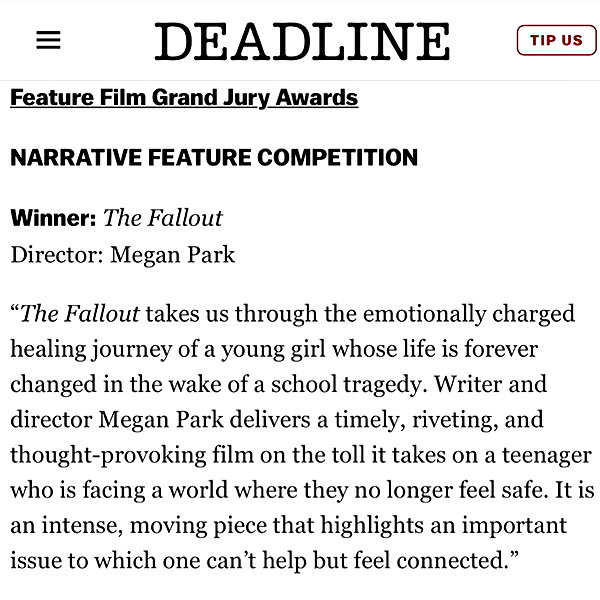Click the word teenager in the quote
Viewport: 600px width, 600px height.
click(547, 455)
